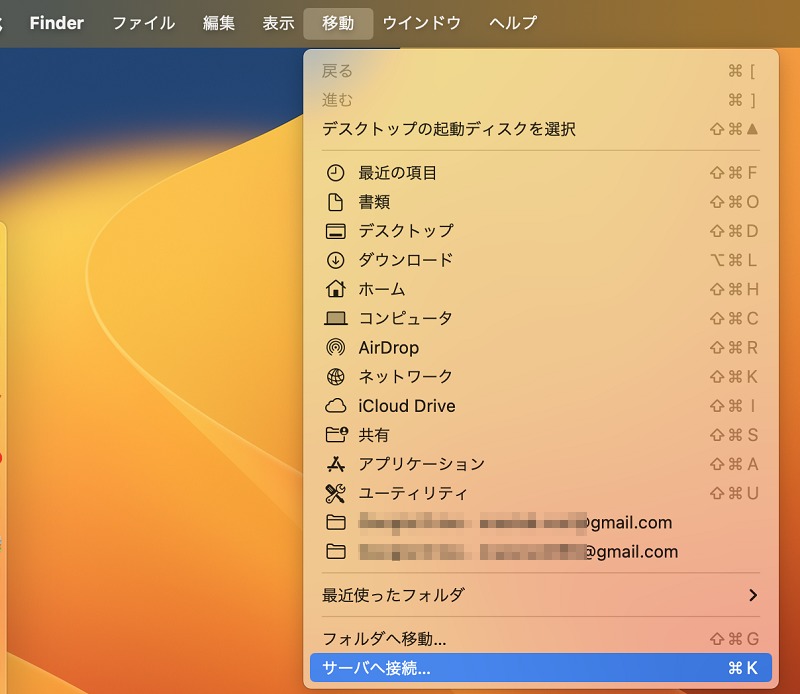This screenshot has width=800, height=694.
Task: Go to 書類 folder
Action: pyautogui.click(x=541, y=202)
